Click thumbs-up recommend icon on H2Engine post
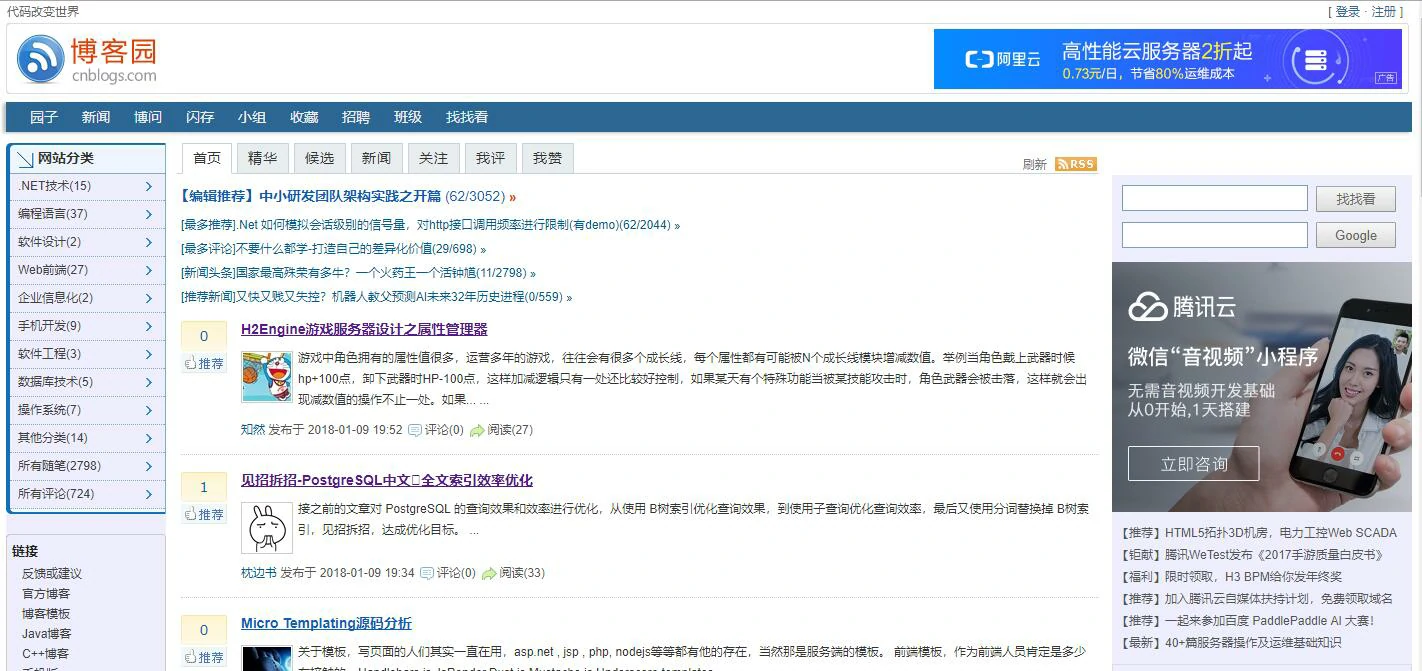The height and width of the screenshot is (671, 1422). click(190, 364)
